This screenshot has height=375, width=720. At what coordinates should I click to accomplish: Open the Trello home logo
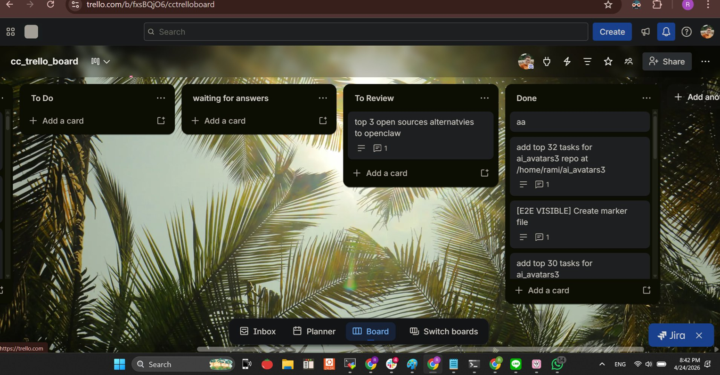pos(31,32)
